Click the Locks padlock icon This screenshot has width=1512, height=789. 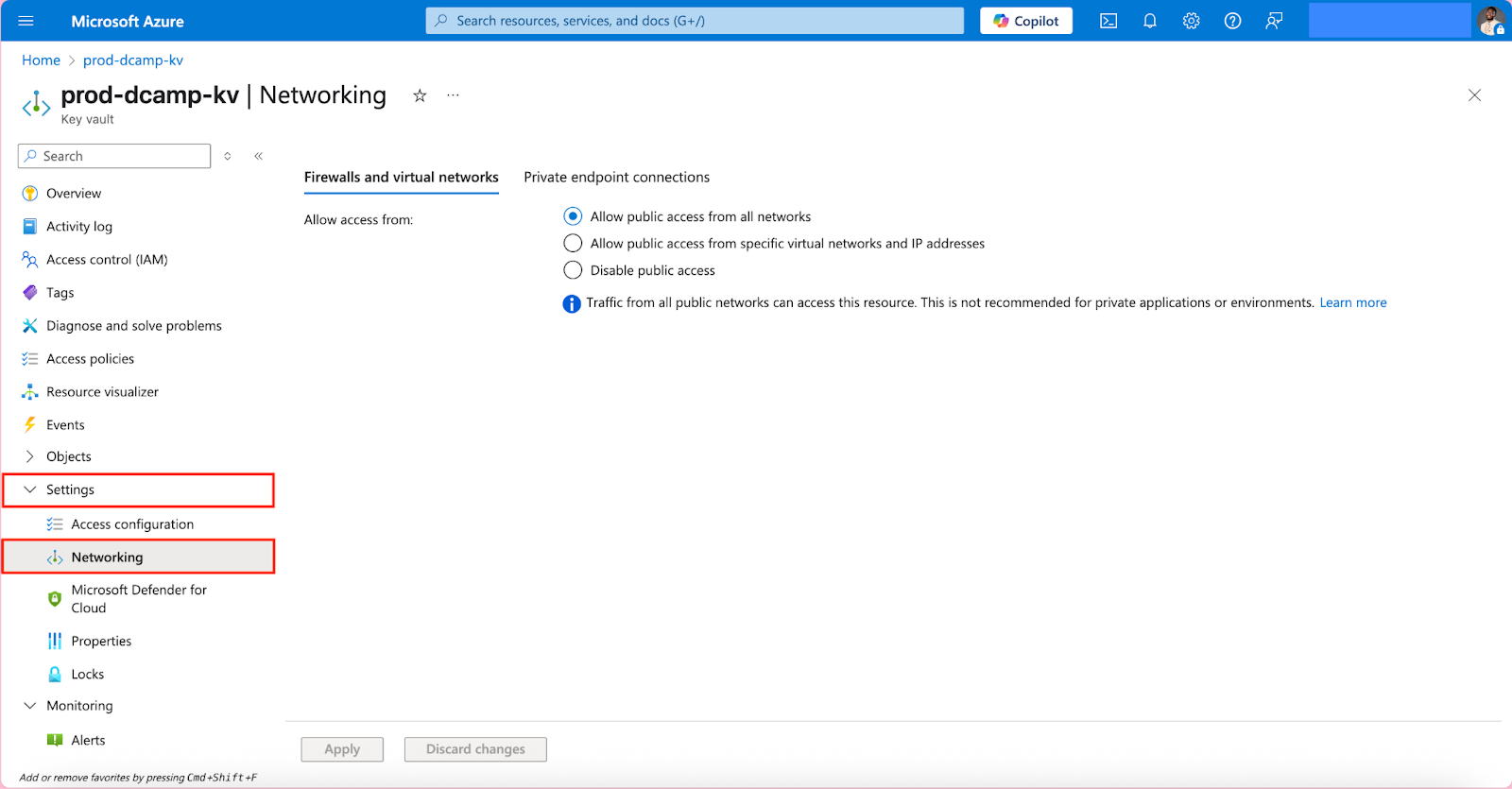tap(55, 674)
